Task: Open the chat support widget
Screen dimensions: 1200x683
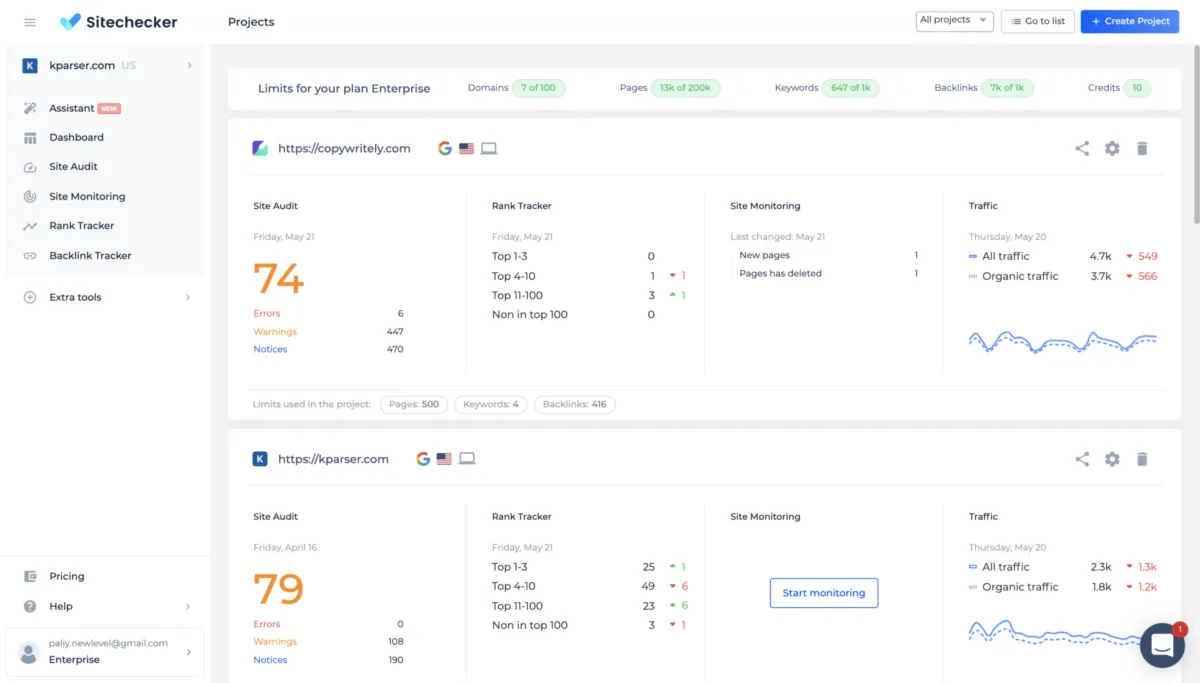Action: pos(1161,646)
